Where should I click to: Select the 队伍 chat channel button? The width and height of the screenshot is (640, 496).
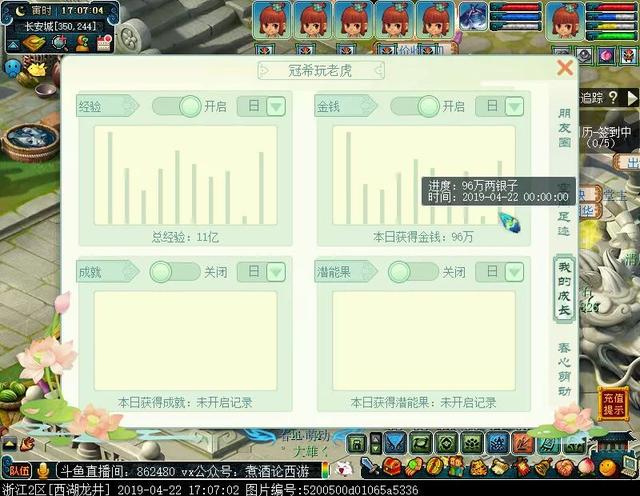pos(17,471)
